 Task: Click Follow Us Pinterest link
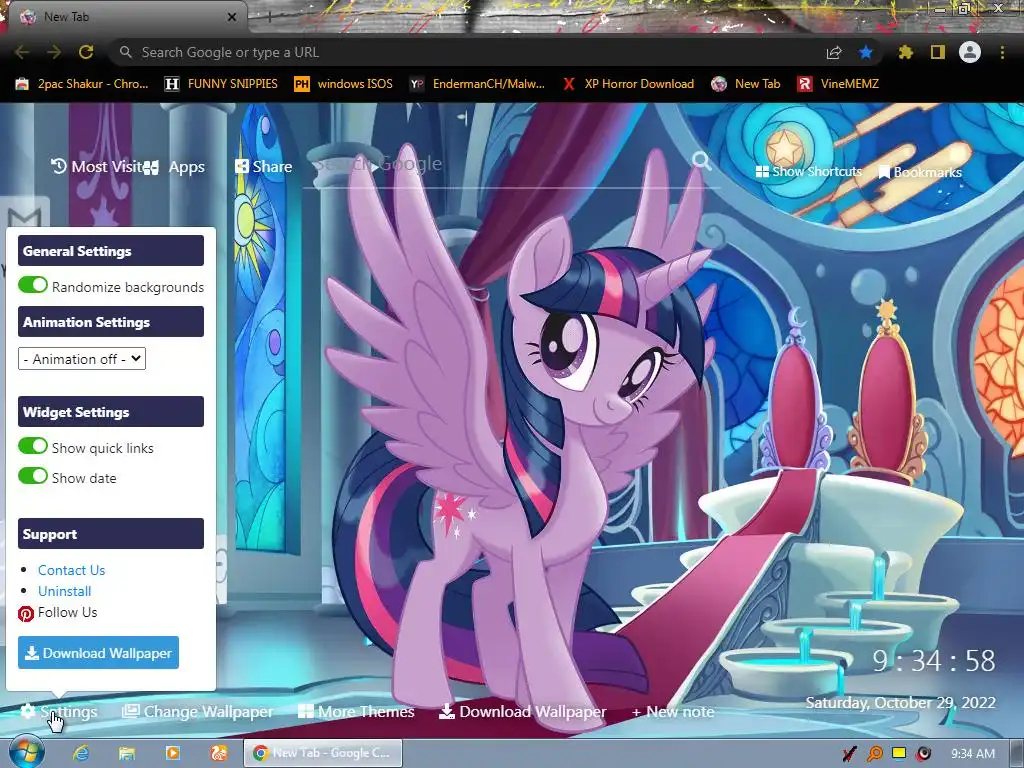pyautogui.click(x=57, y=613)
